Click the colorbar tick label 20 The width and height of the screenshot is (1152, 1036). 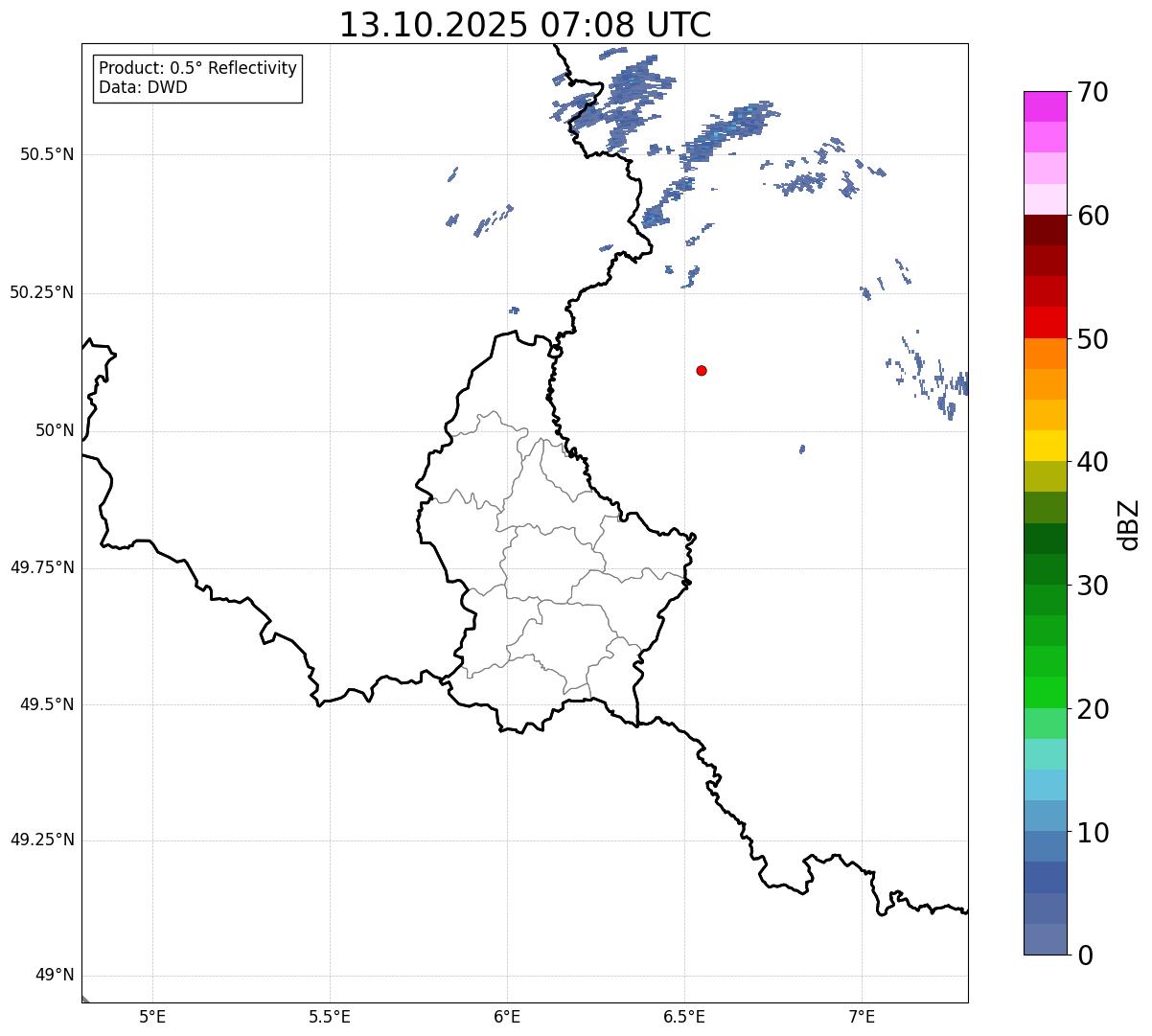point(1093,709)
